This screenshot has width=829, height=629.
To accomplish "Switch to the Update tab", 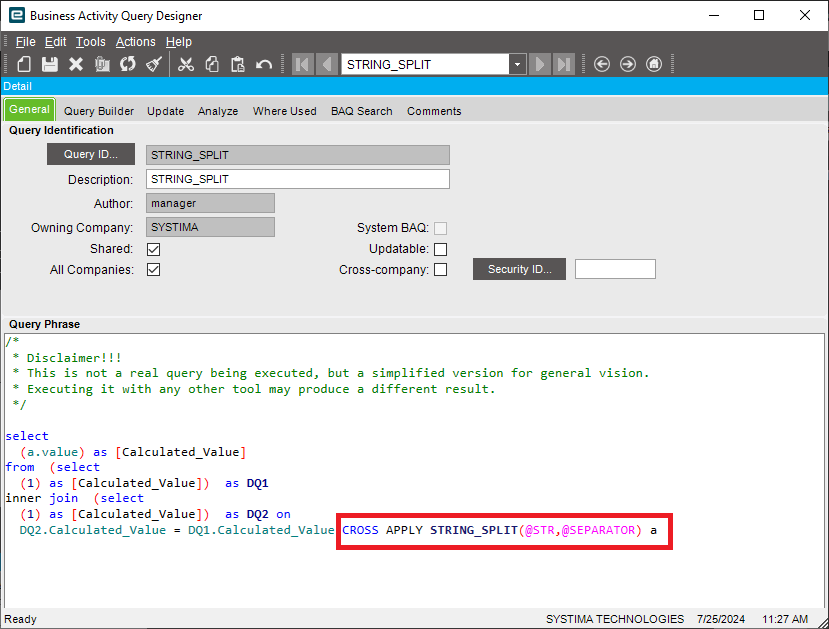I will click(x=165, y=111).
